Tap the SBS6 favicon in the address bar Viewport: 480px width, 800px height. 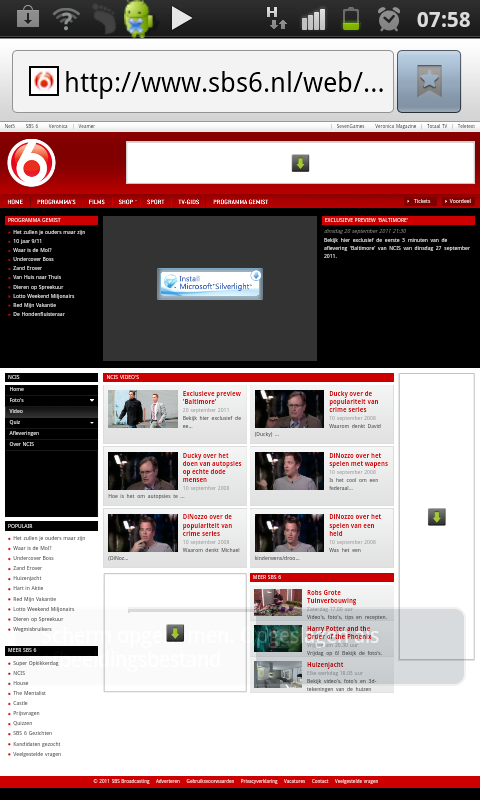(x=43, y=81)
